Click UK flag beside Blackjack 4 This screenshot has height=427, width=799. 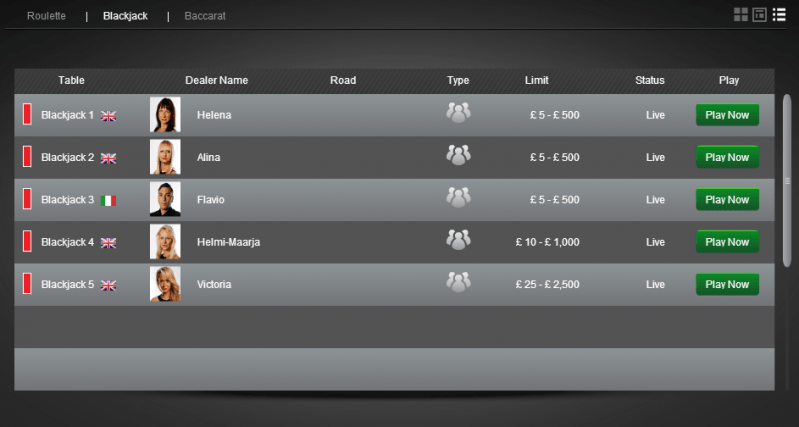coord(108,243)
